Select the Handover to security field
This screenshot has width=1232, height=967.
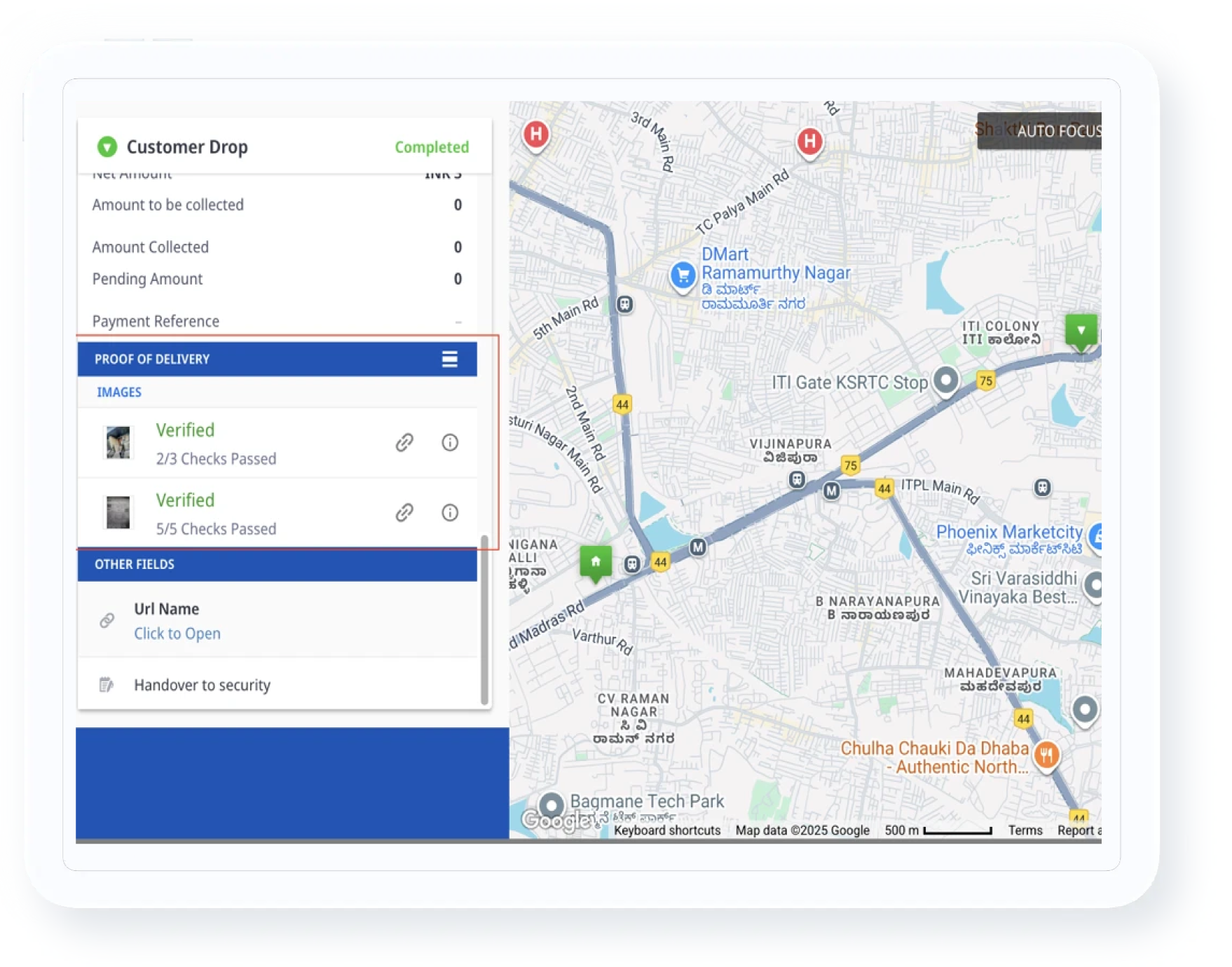202,685
